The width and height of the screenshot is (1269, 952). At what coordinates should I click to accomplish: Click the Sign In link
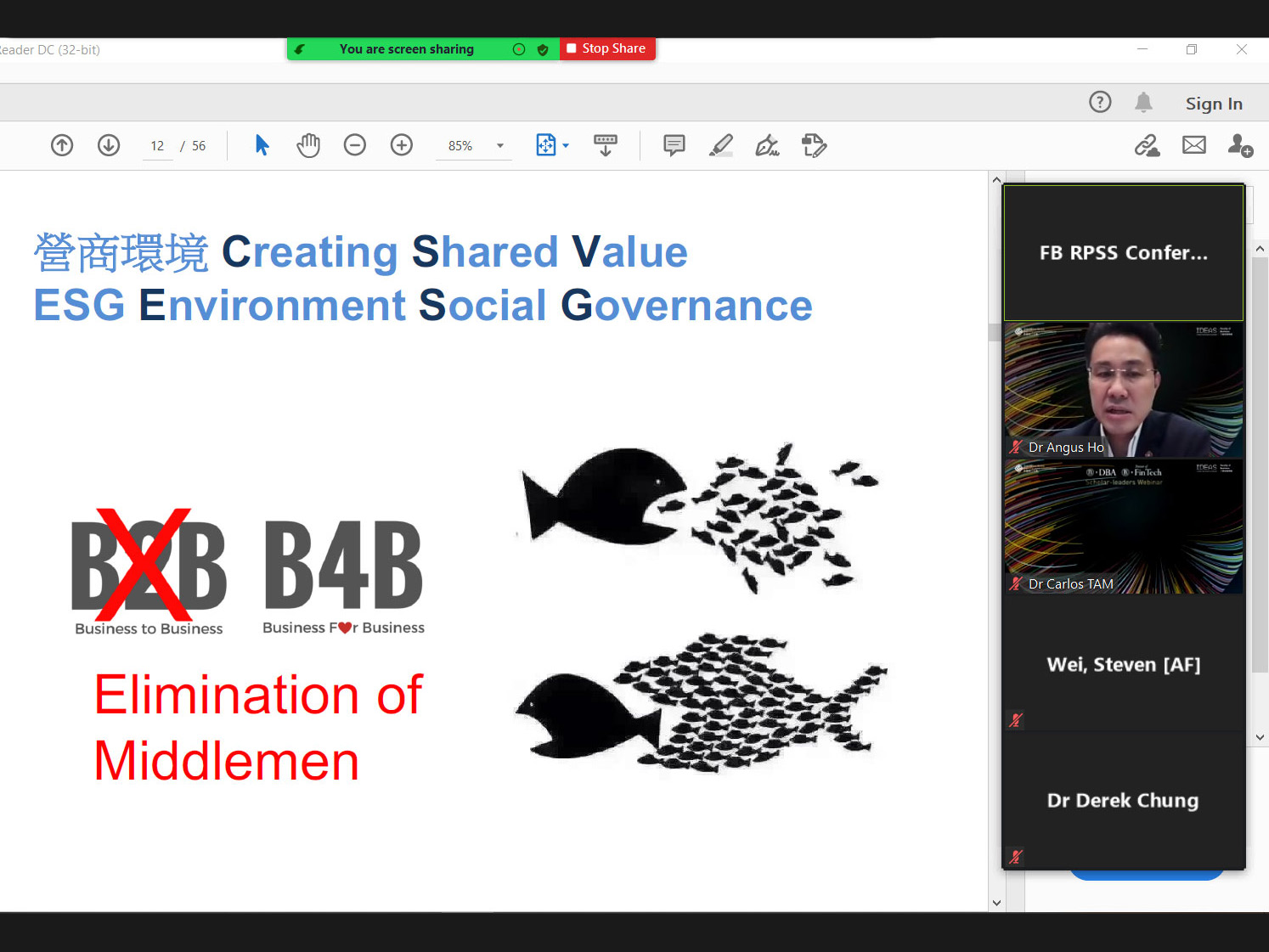click(x=1213, y=102)
